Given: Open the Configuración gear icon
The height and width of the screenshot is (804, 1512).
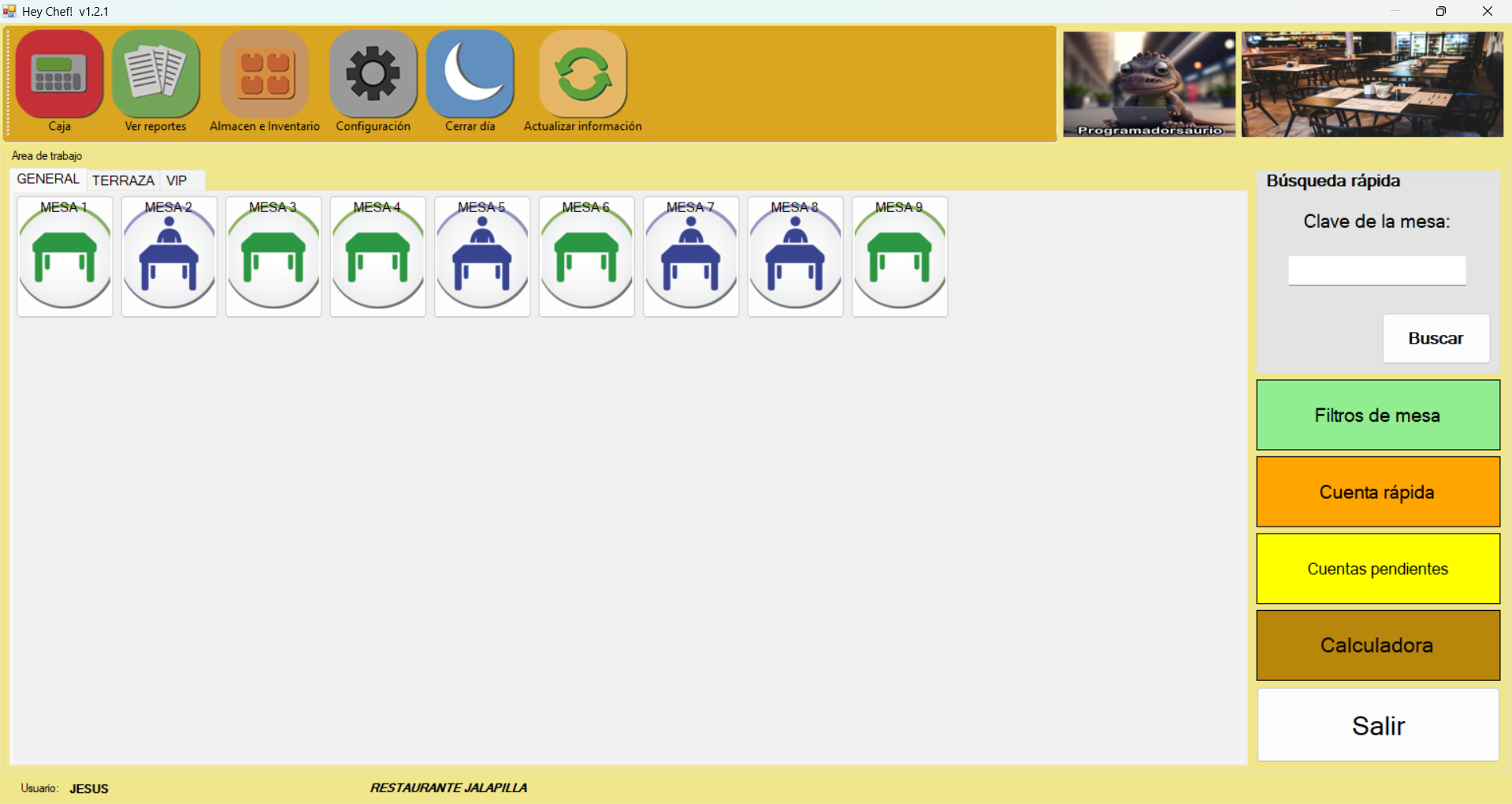Looking at the screenshot, I should pyautogui.click(x=373, y=74).
